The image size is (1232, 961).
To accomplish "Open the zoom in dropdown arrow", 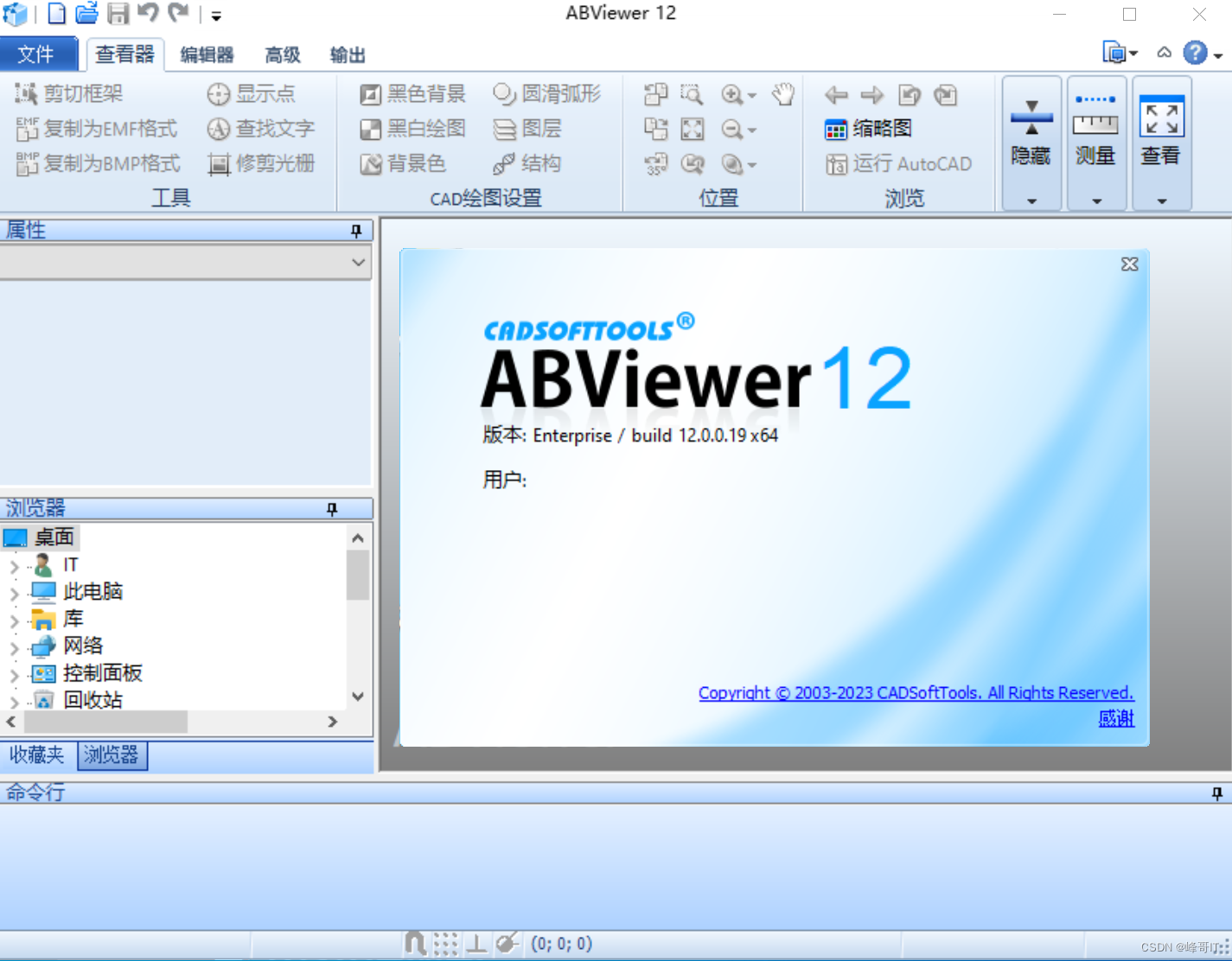I will pyautogui.click(x=750, y=96).
